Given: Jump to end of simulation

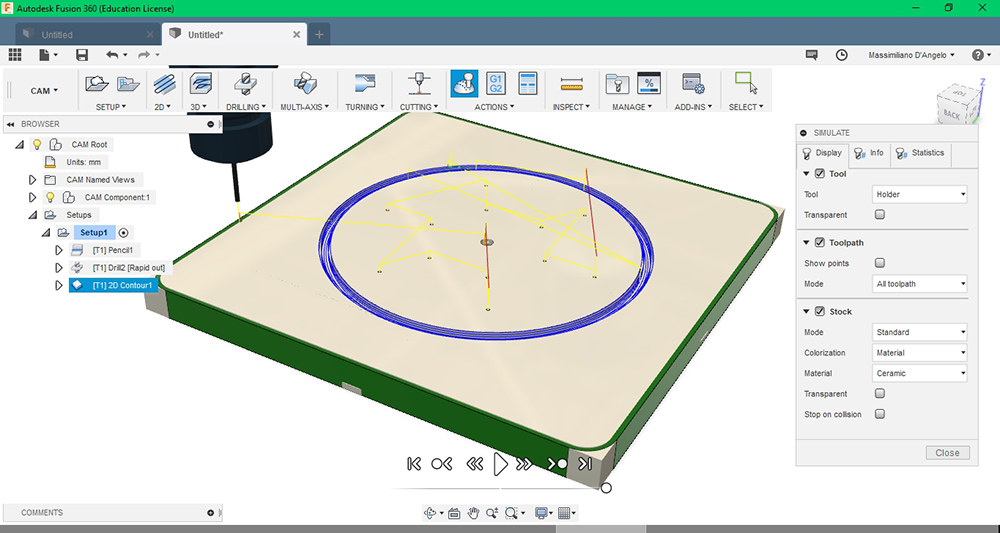Looking at the screenshot, I should 585,464.
